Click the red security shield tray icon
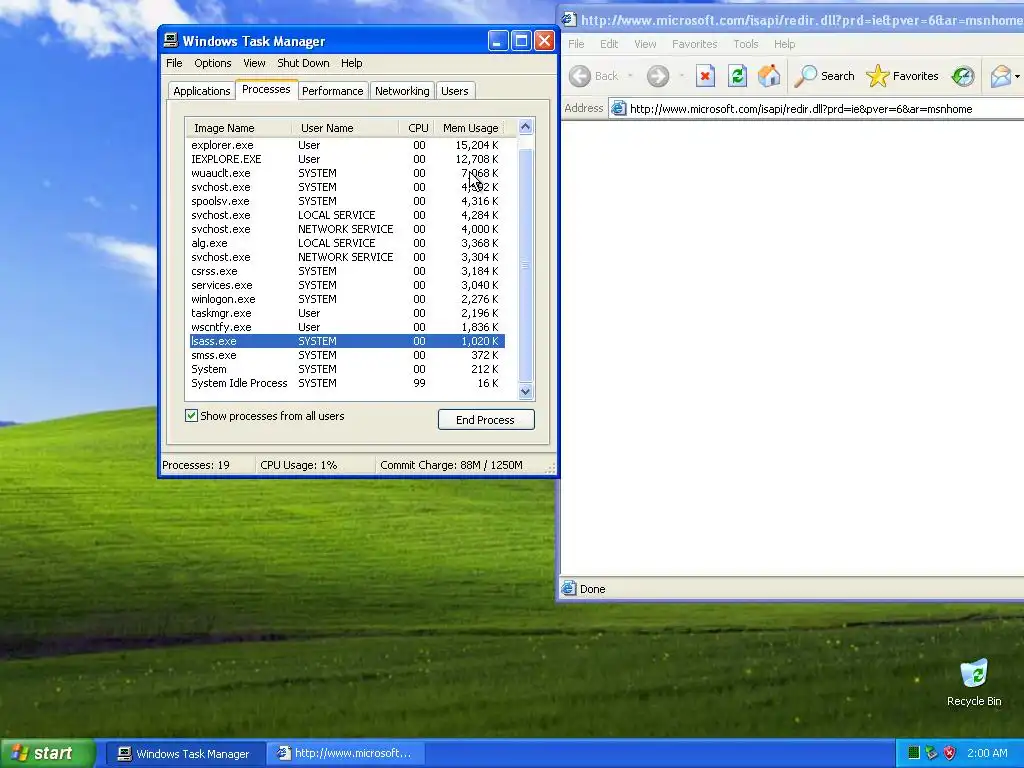1024x768 pixels. 950,753
